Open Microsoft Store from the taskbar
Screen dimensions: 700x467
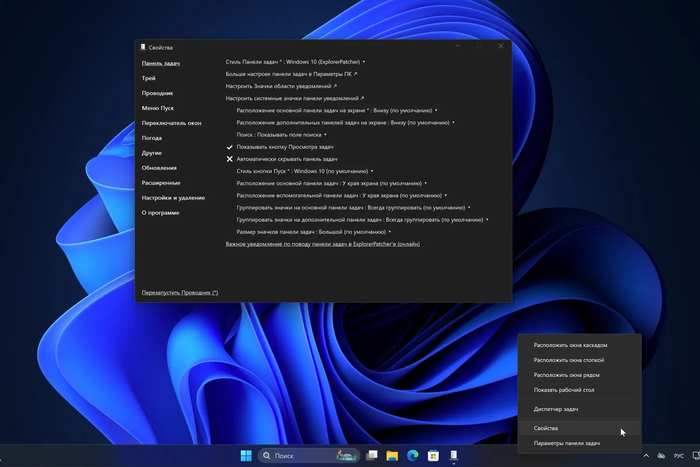[434, 456]
